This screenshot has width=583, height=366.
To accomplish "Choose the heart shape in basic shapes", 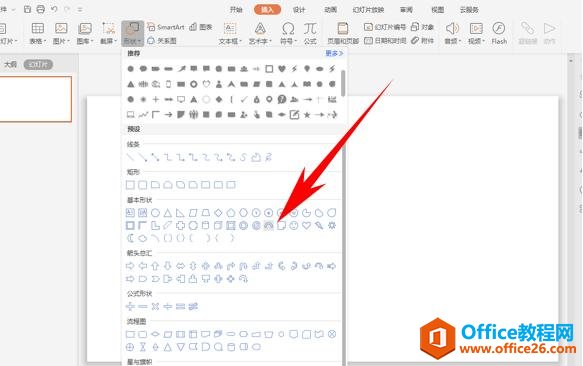I will coord(306,225).
